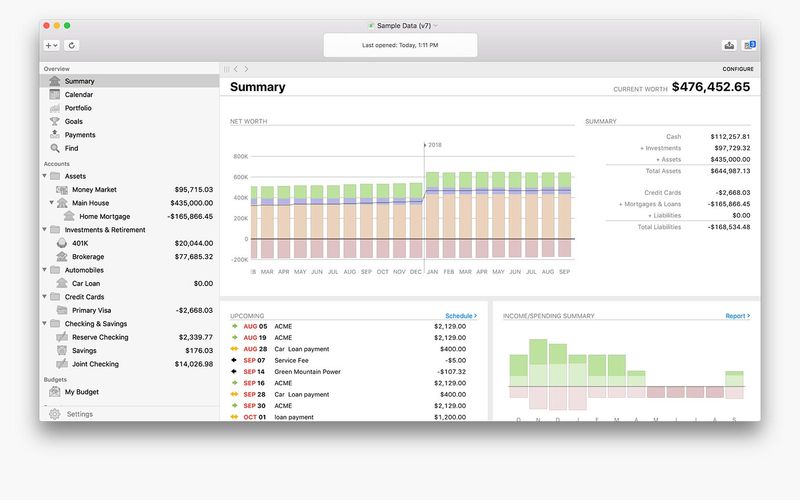The height and width of the screenshot is (500, 800).
Task: Click the 401K account icon
Action: coord(62,243)
